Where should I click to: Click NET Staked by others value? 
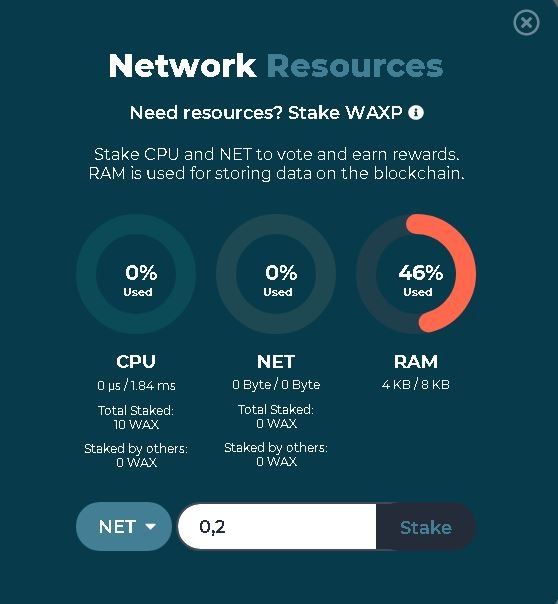(x=276, y=461)
